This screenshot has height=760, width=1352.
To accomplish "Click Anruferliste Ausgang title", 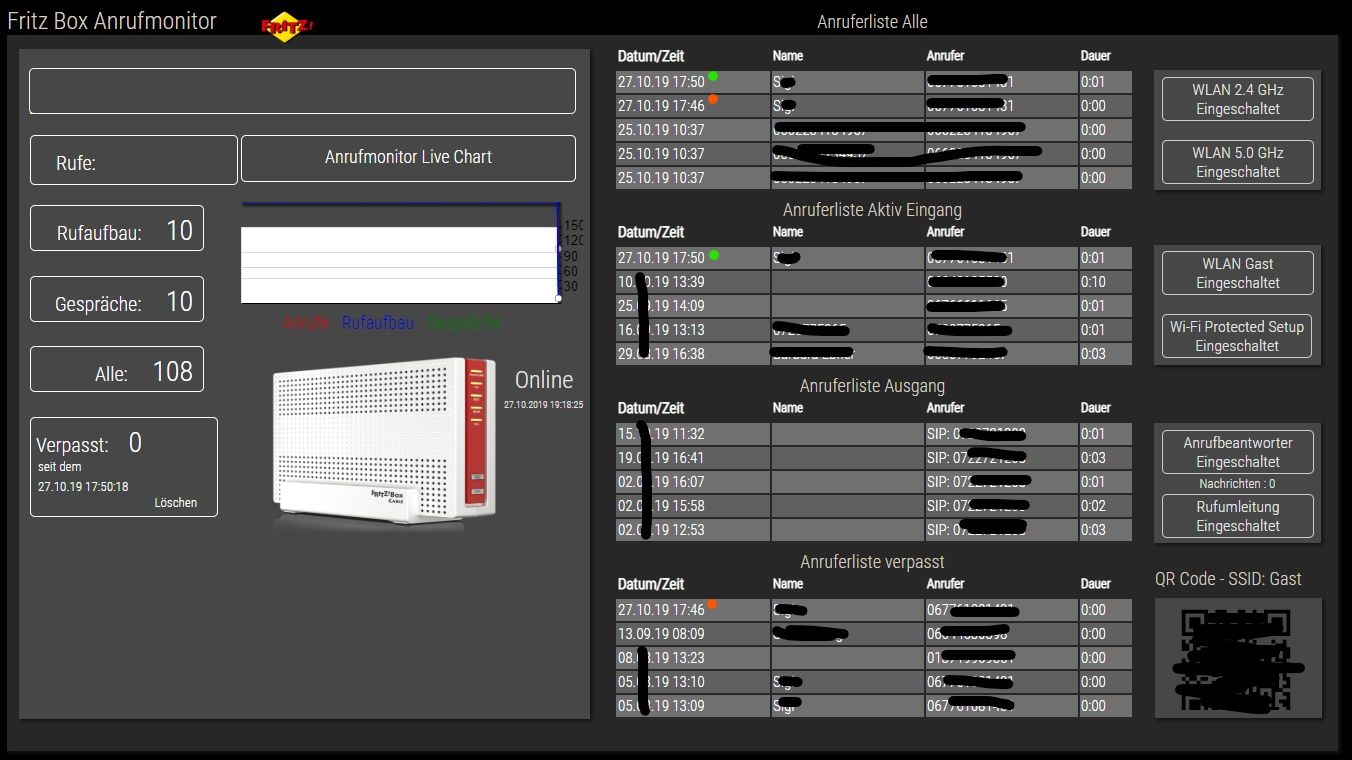I will click(x=872, y=386).
